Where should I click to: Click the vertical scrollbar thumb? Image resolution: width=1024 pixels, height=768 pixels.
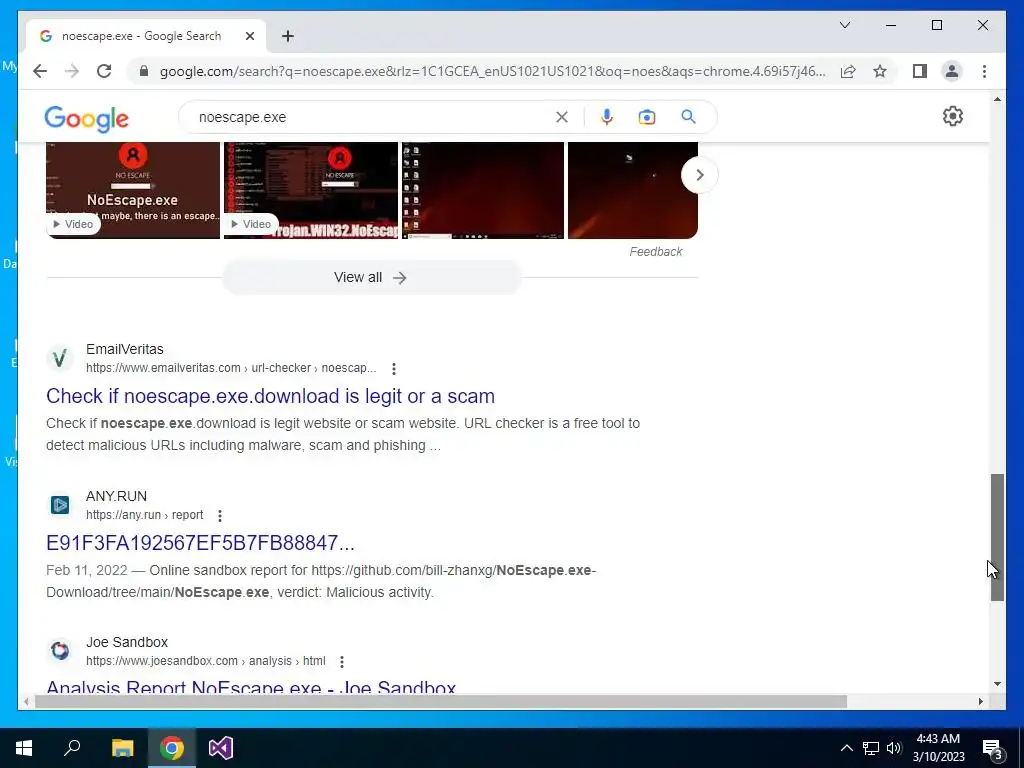(x=997, y=537)
